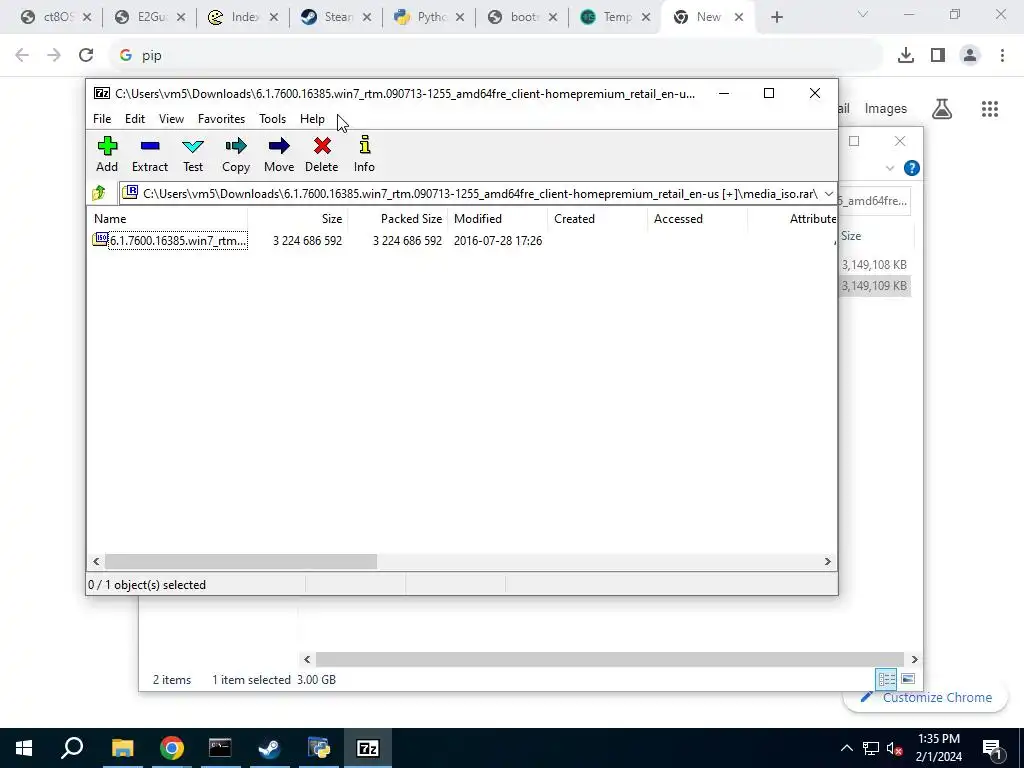The image size is (1024, 768).
Task: Open the Google Labs flask icon
Action: click(942, 109)
